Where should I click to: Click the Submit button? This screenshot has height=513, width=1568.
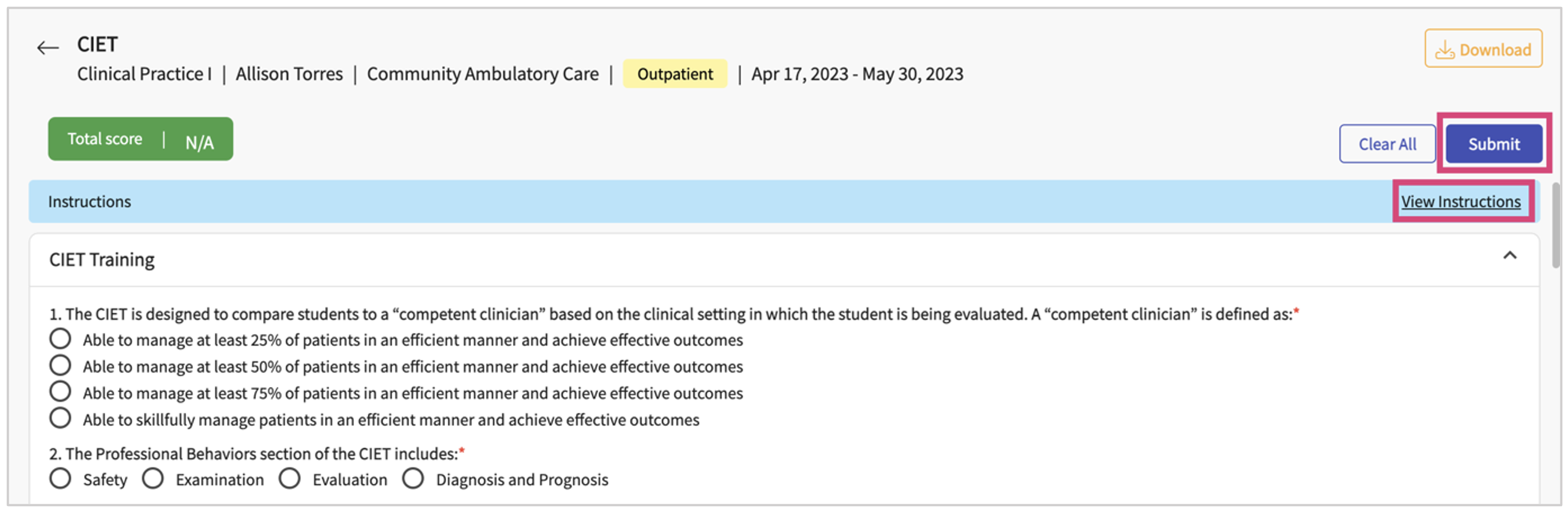point(1494,144)
